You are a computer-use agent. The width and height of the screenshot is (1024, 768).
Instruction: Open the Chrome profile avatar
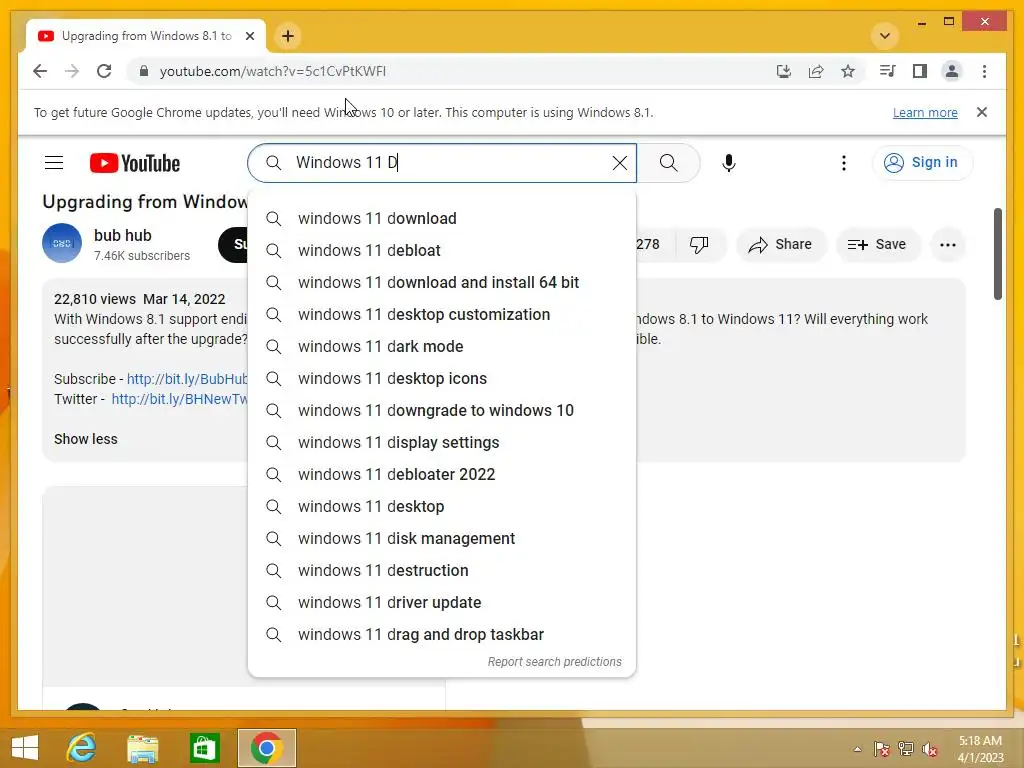952,71
